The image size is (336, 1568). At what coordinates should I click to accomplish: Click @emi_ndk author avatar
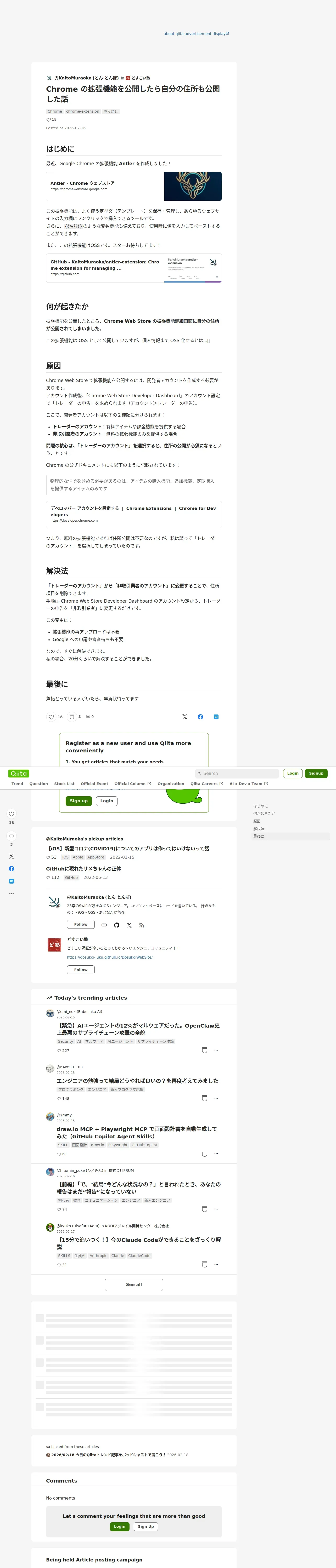pos(50,1013)
